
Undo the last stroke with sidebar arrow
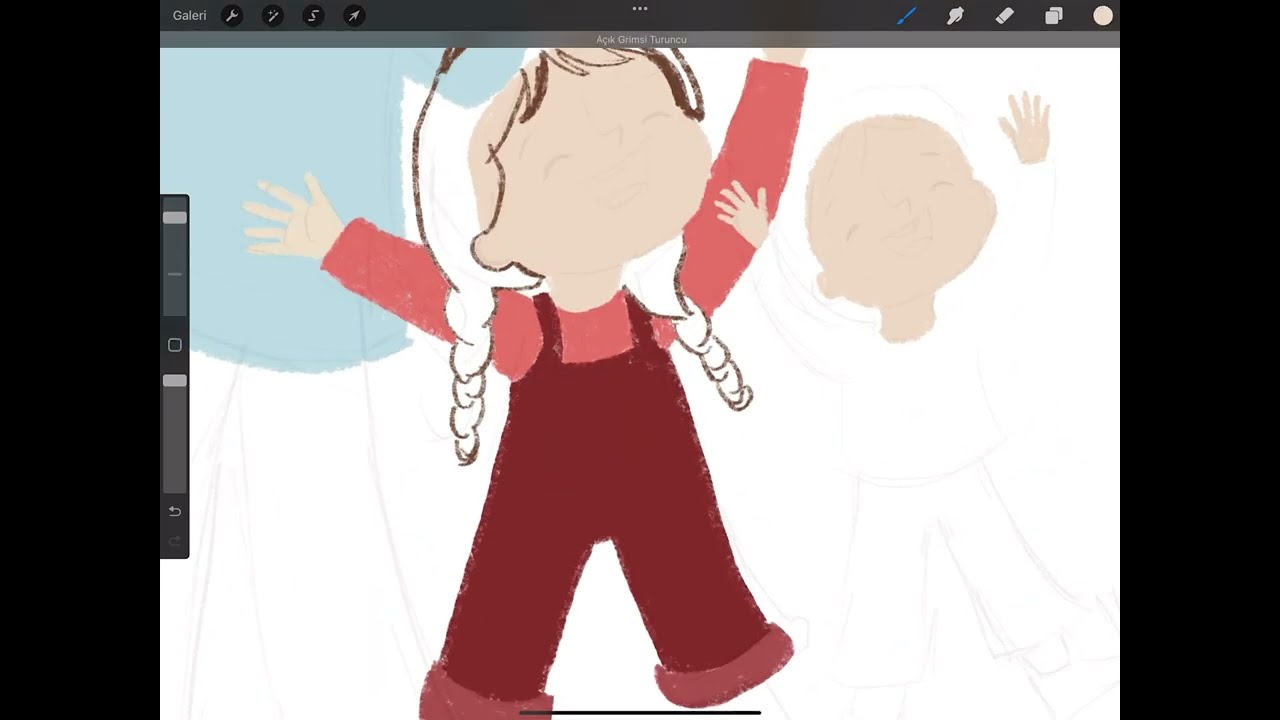click(175, 511)
